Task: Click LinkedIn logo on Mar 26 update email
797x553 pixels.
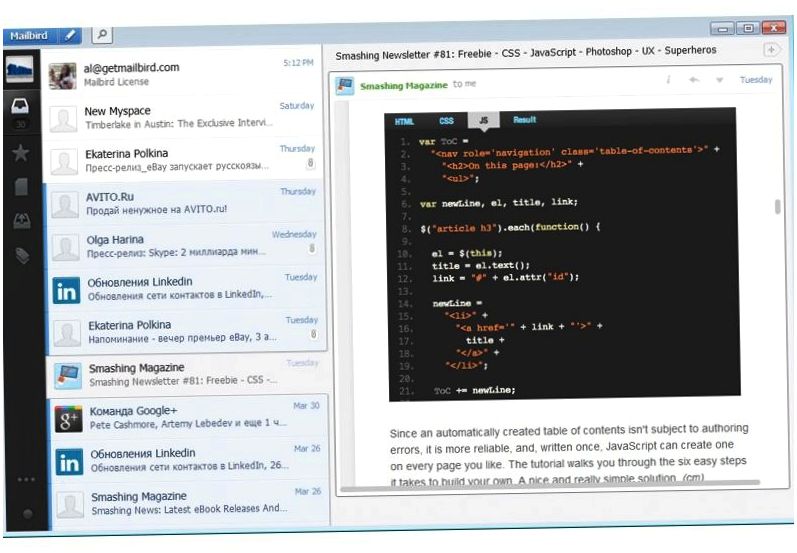Action: tap(70, 462)
